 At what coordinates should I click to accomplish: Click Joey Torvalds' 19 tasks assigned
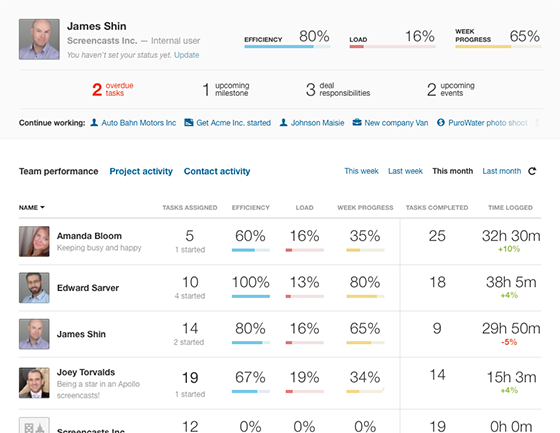pyautogui.click(x=190, y=378)
